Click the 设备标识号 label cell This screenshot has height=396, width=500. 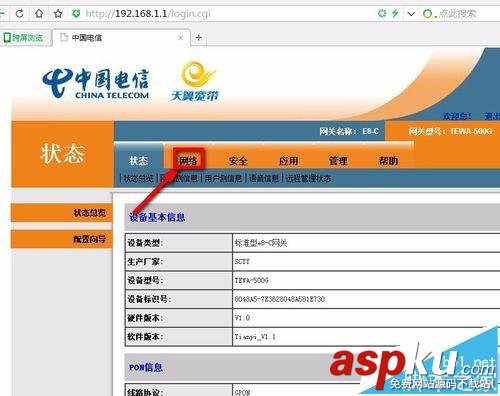pyautogui.click(x=178, y=299)
